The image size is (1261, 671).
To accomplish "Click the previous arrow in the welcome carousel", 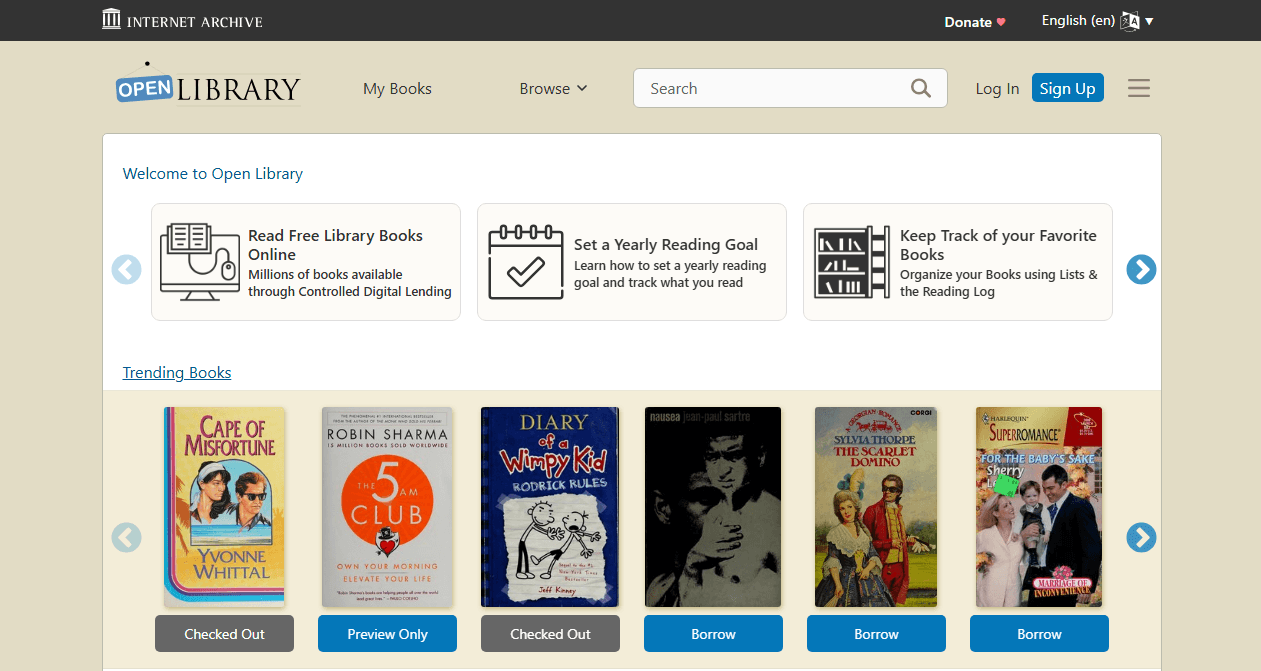I will coord(126,269).
